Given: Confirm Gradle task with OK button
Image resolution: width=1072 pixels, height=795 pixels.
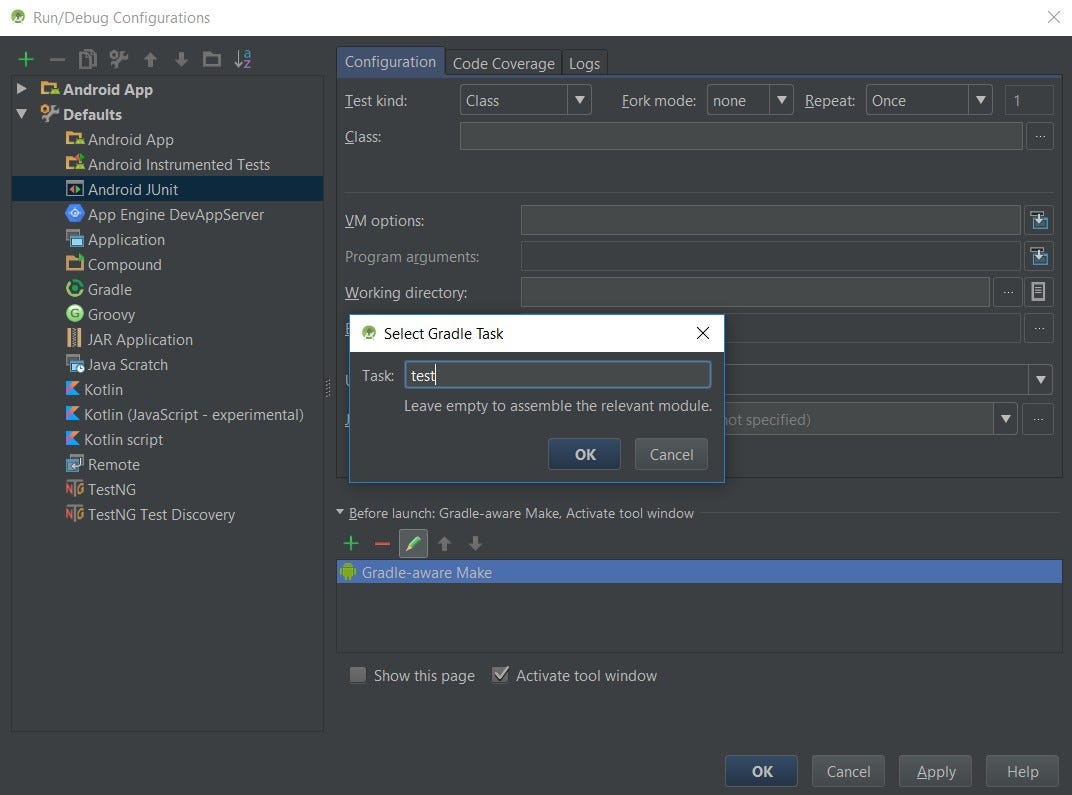Looking at the screenshot, I should click(x=585, y=455).
